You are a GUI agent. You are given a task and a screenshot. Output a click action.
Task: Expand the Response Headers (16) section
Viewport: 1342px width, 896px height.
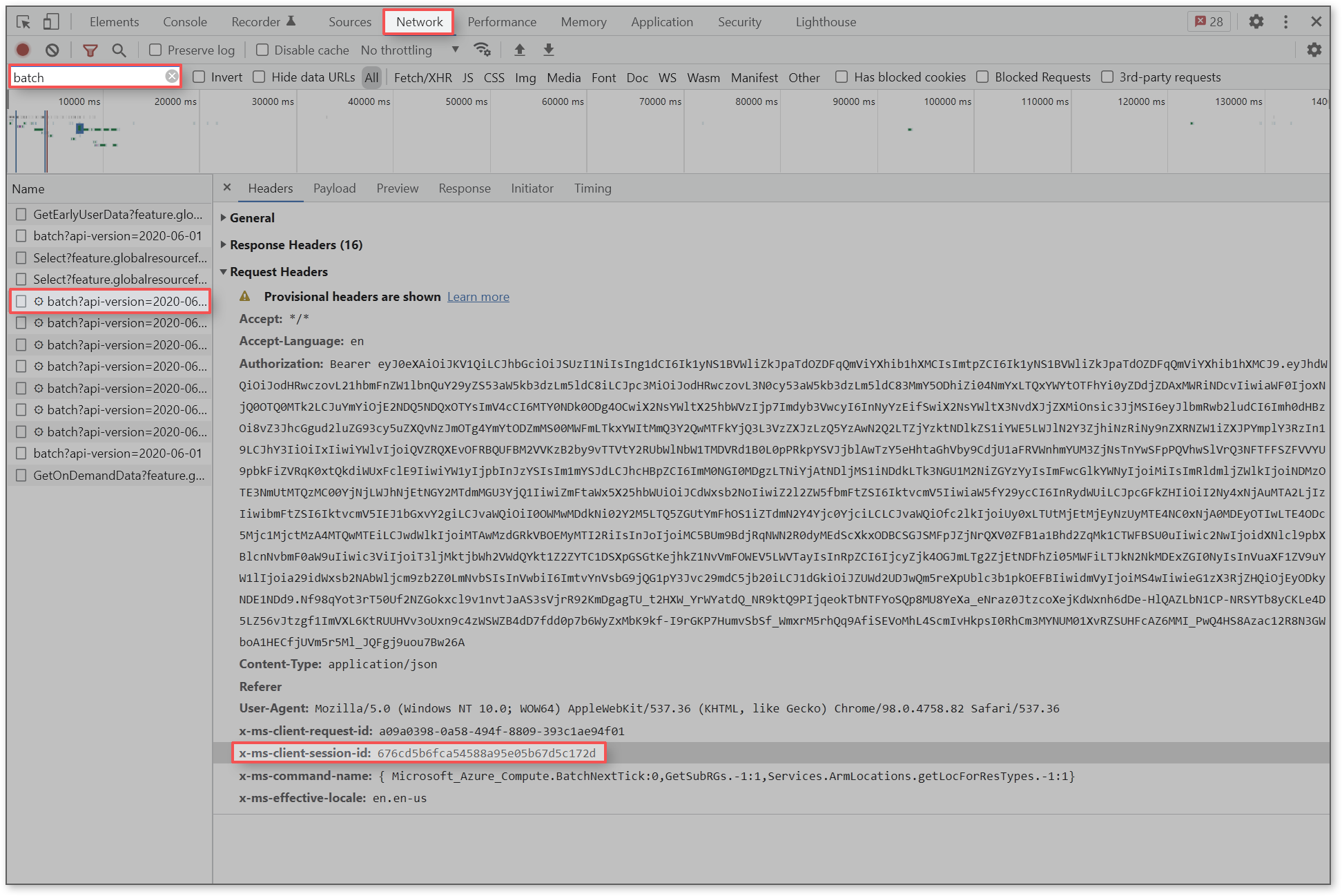coord(295,244)
